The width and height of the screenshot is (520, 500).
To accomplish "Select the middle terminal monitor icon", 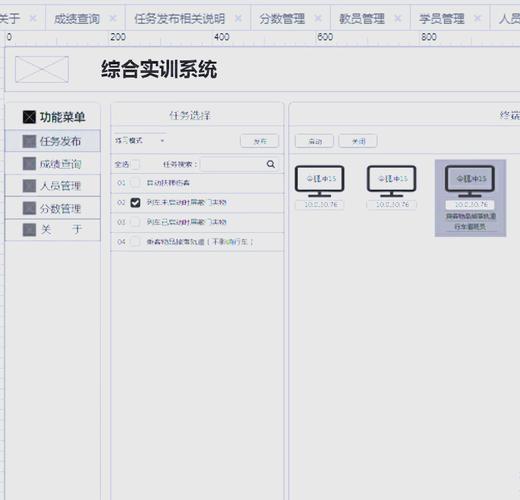I will (391, 181).
